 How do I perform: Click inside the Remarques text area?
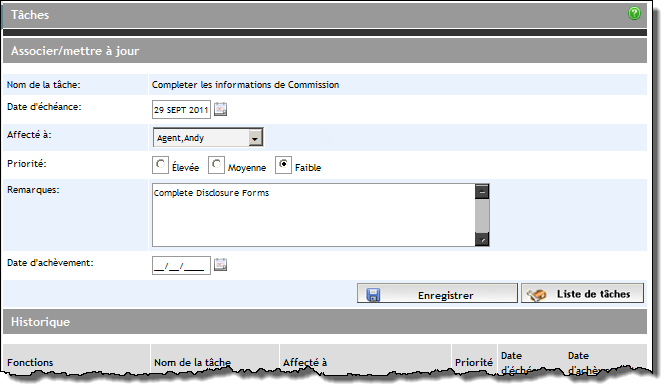click(x=314, y=215)
